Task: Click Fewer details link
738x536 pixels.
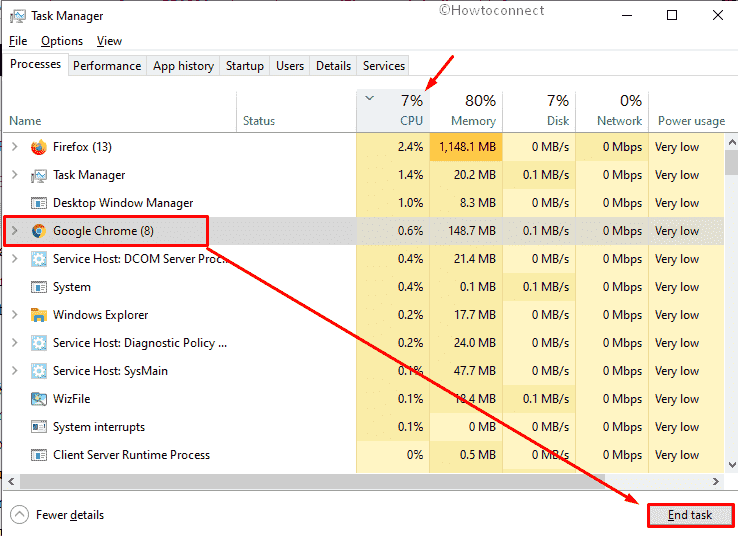Action: point(70,515)
